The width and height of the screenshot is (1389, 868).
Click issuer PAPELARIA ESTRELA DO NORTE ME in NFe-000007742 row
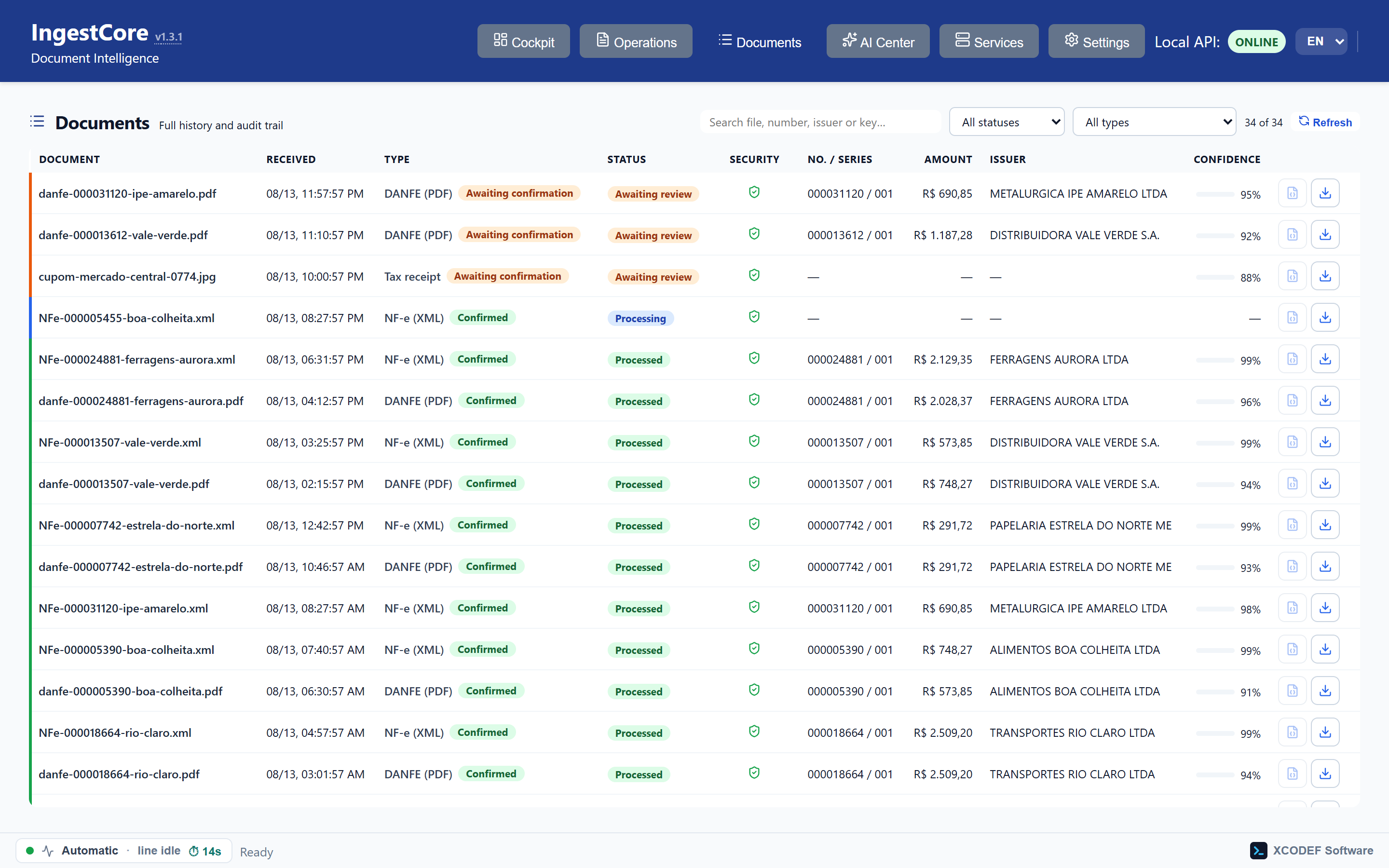point(1080,525)
